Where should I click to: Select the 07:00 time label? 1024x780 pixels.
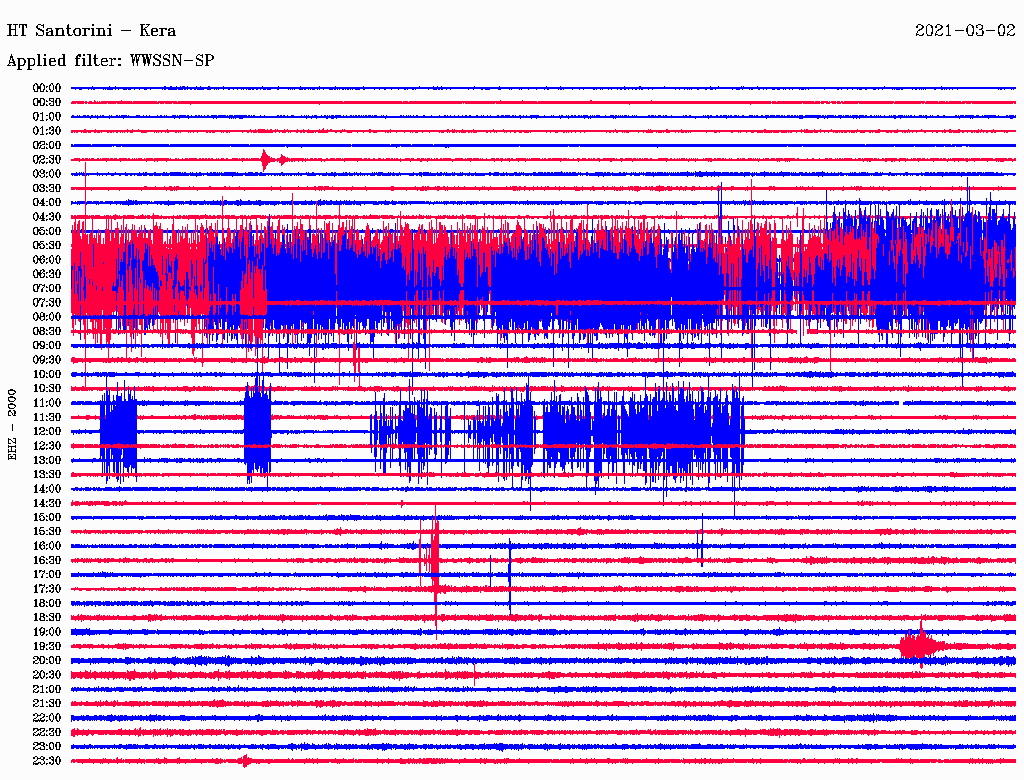coord(47,288)
